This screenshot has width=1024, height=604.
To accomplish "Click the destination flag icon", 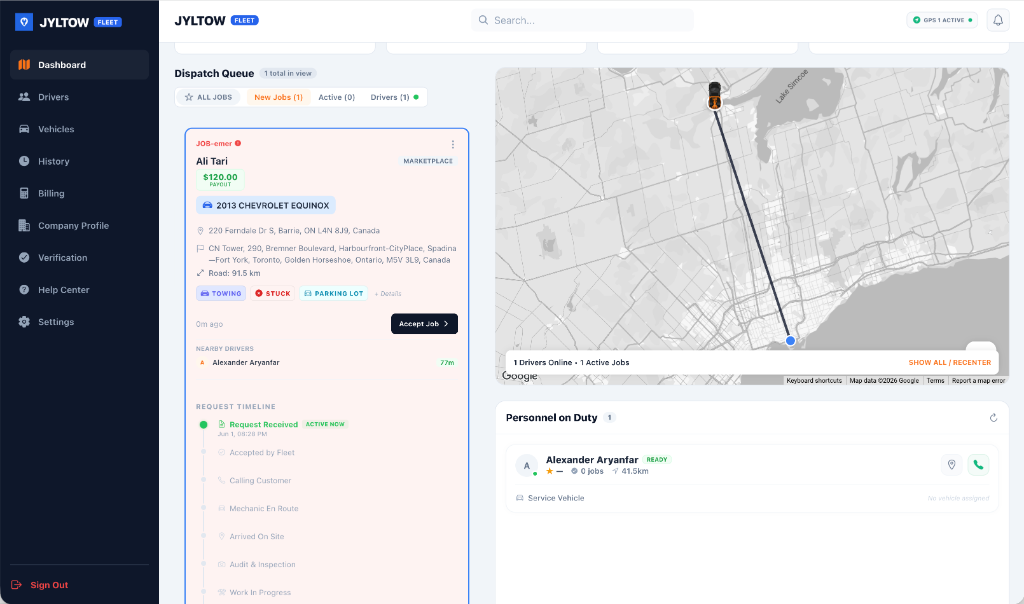I will tap(200, 248).
